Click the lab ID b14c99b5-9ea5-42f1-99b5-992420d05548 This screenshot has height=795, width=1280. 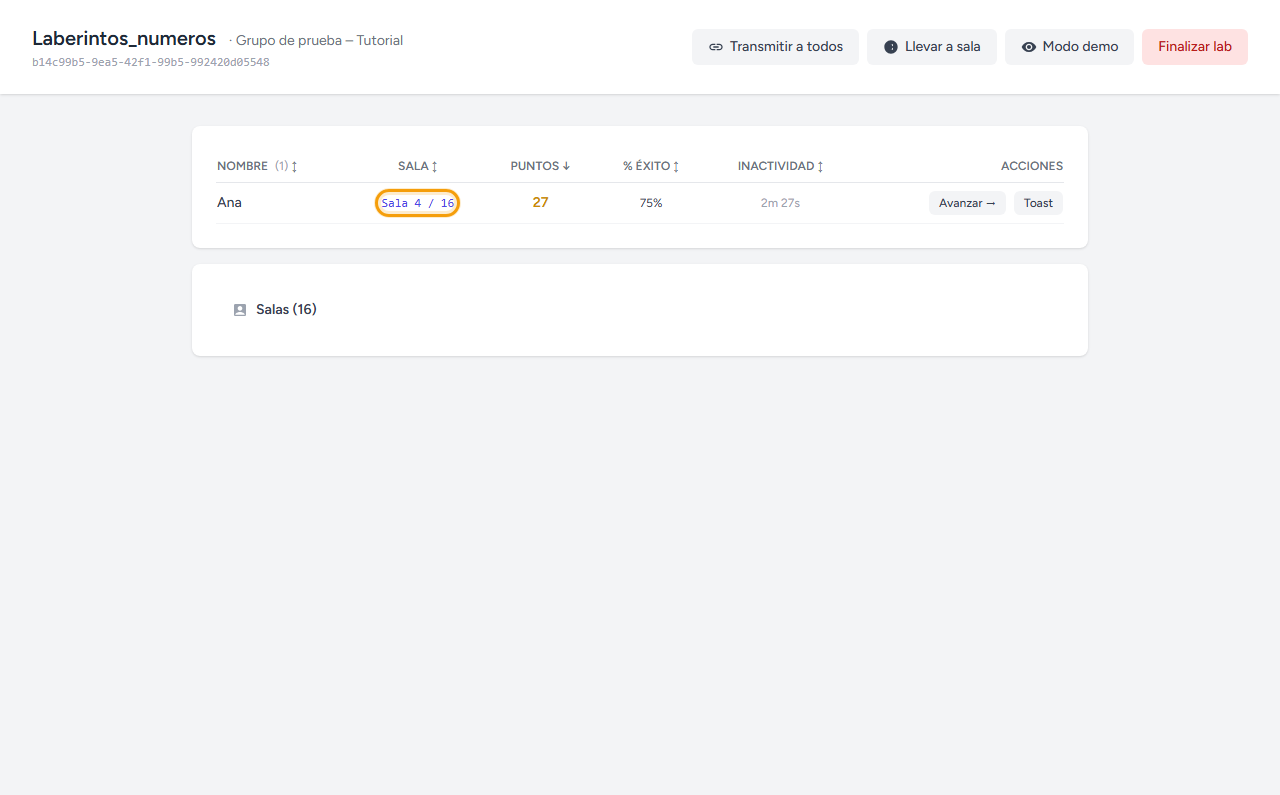click(x=151, y=62)
